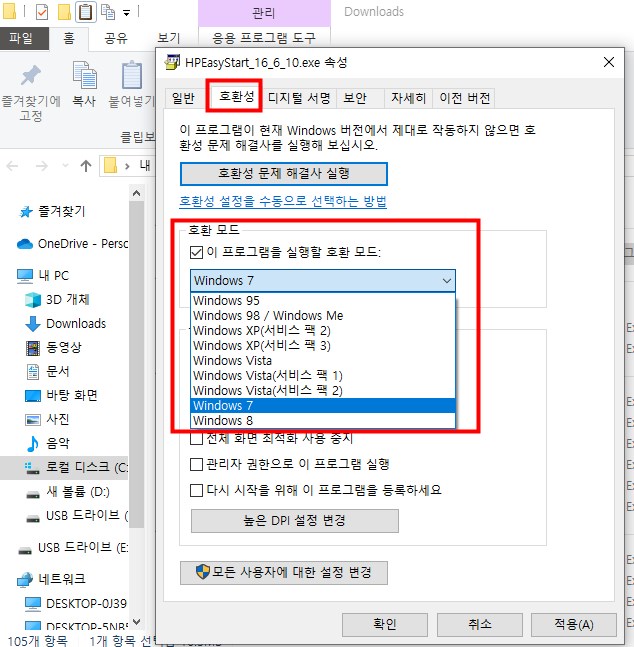
Task: Enable 다시 시작을 위해 이 프로그램을 등록하세요 checkbox
Action: (x=196, y=490)
